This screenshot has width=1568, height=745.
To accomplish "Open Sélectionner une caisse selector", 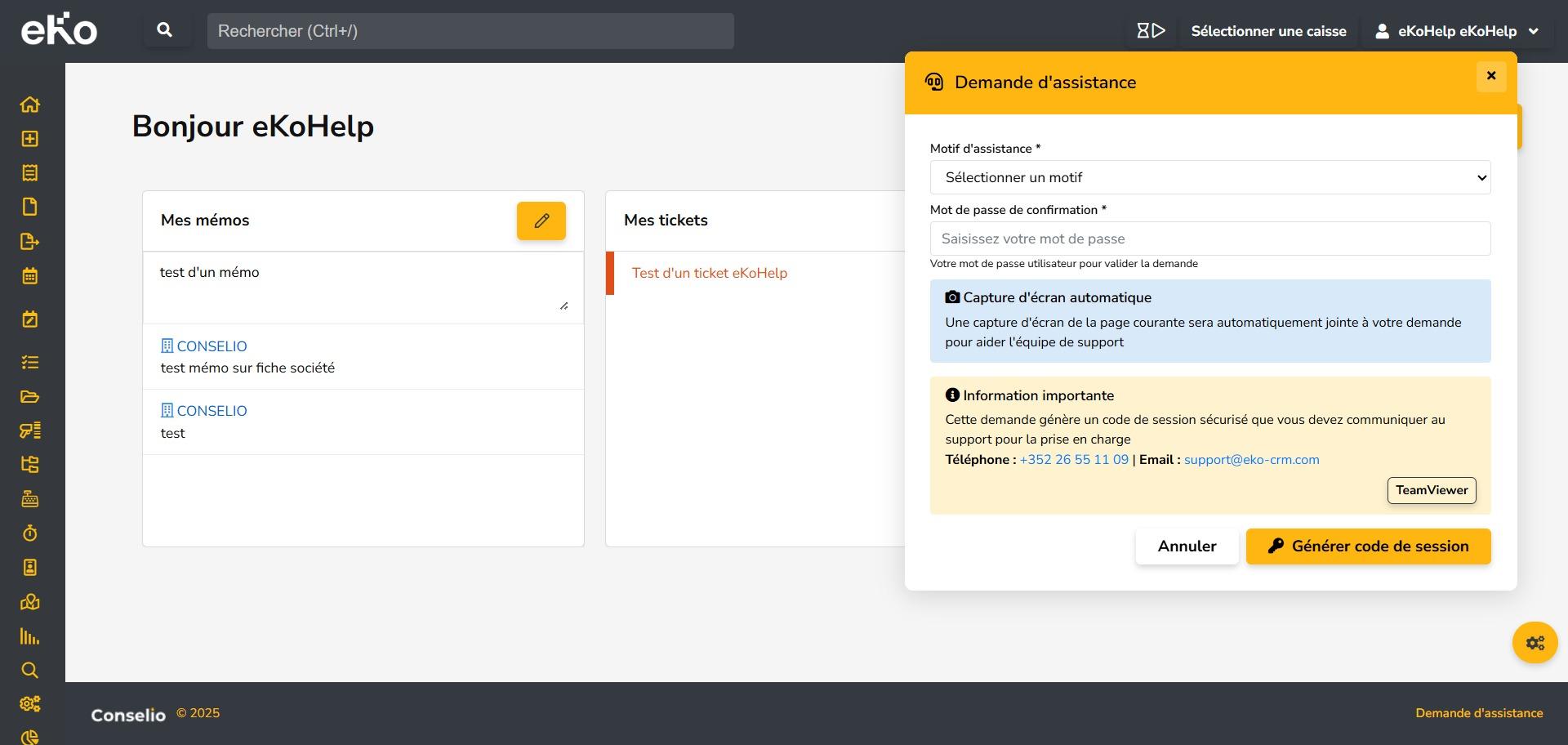I will tap(1267, 31).
